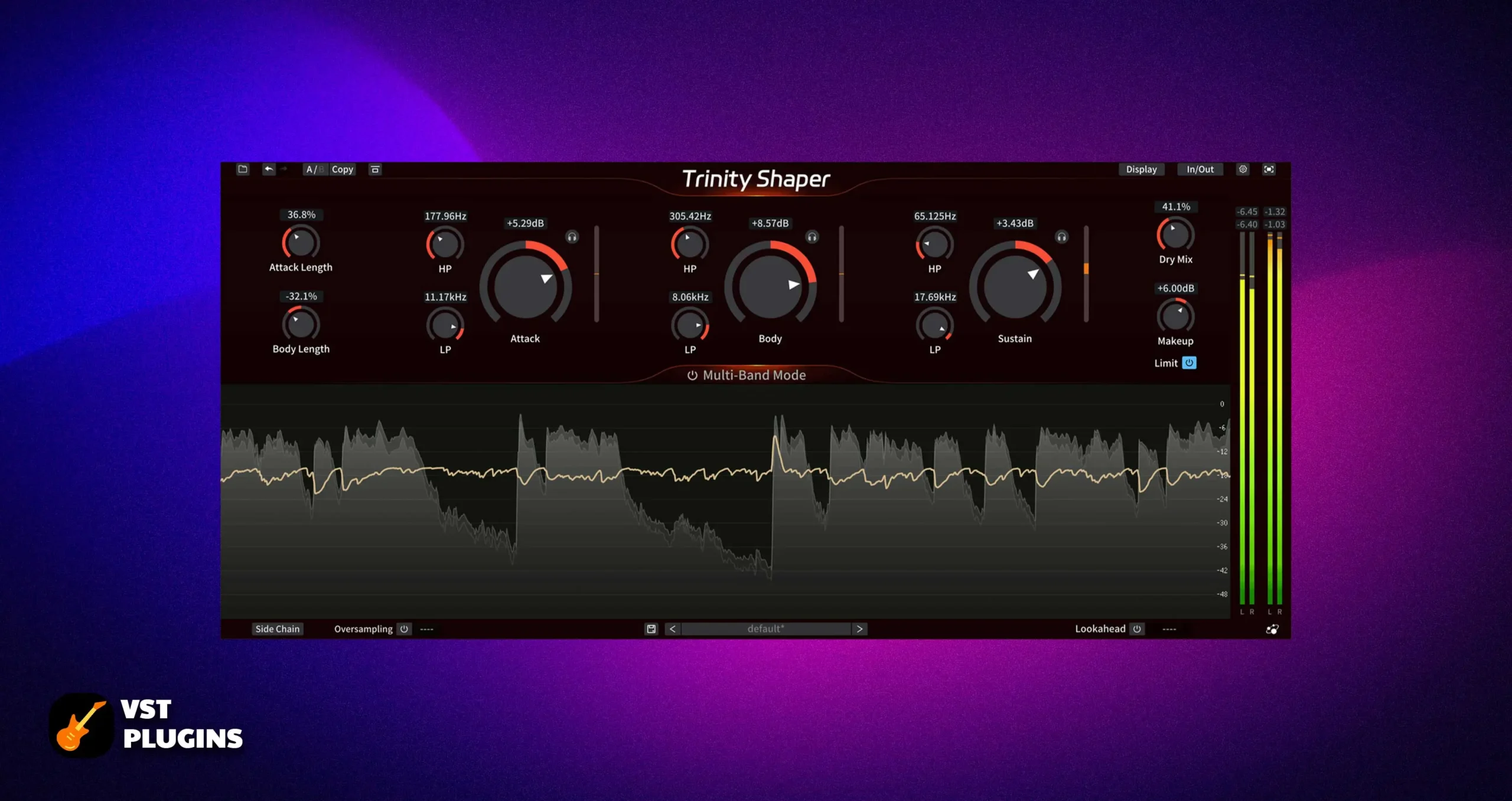1512x801 pixels.
Task: Click the Trinity Shaper title
Action: click(755, 179)
